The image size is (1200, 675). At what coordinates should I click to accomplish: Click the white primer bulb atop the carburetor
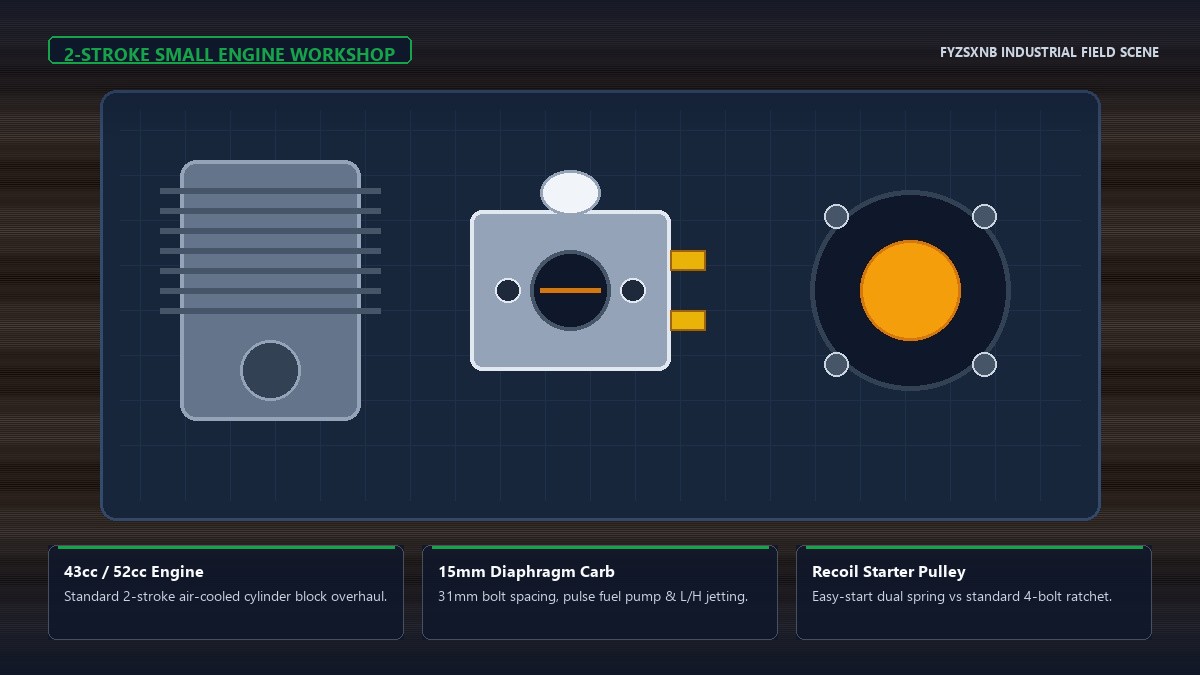tap(570, 193)
